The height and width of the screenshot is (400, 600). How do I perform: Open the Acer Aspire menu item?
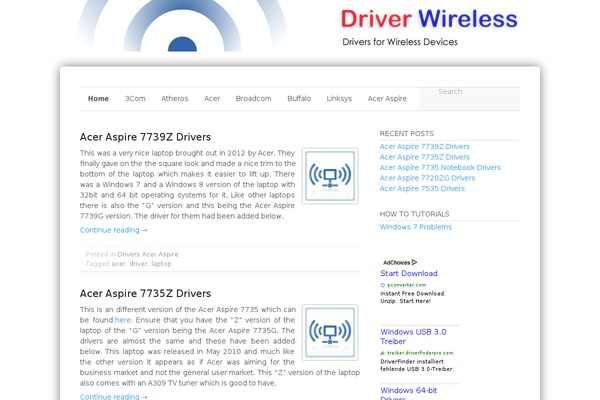point(387,98)
